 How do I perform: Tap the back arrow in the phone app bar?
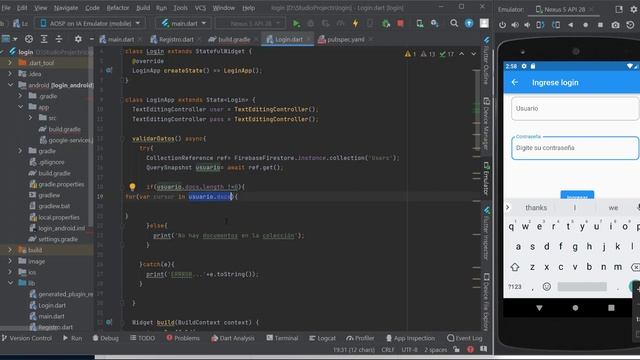tap(515, 82)
